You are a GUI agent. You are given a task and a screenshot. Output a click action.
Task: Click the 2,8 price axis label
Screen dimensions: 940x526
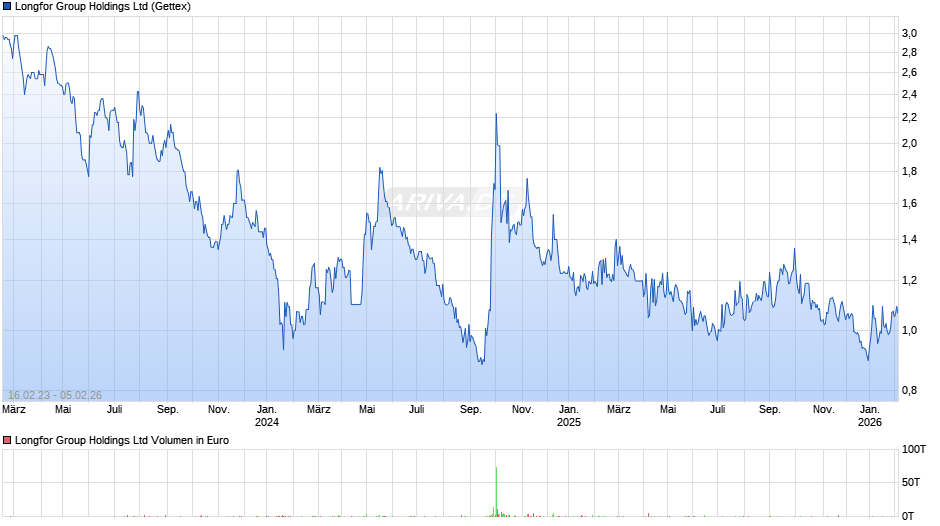pyautogui.click(x=909, y=53)
